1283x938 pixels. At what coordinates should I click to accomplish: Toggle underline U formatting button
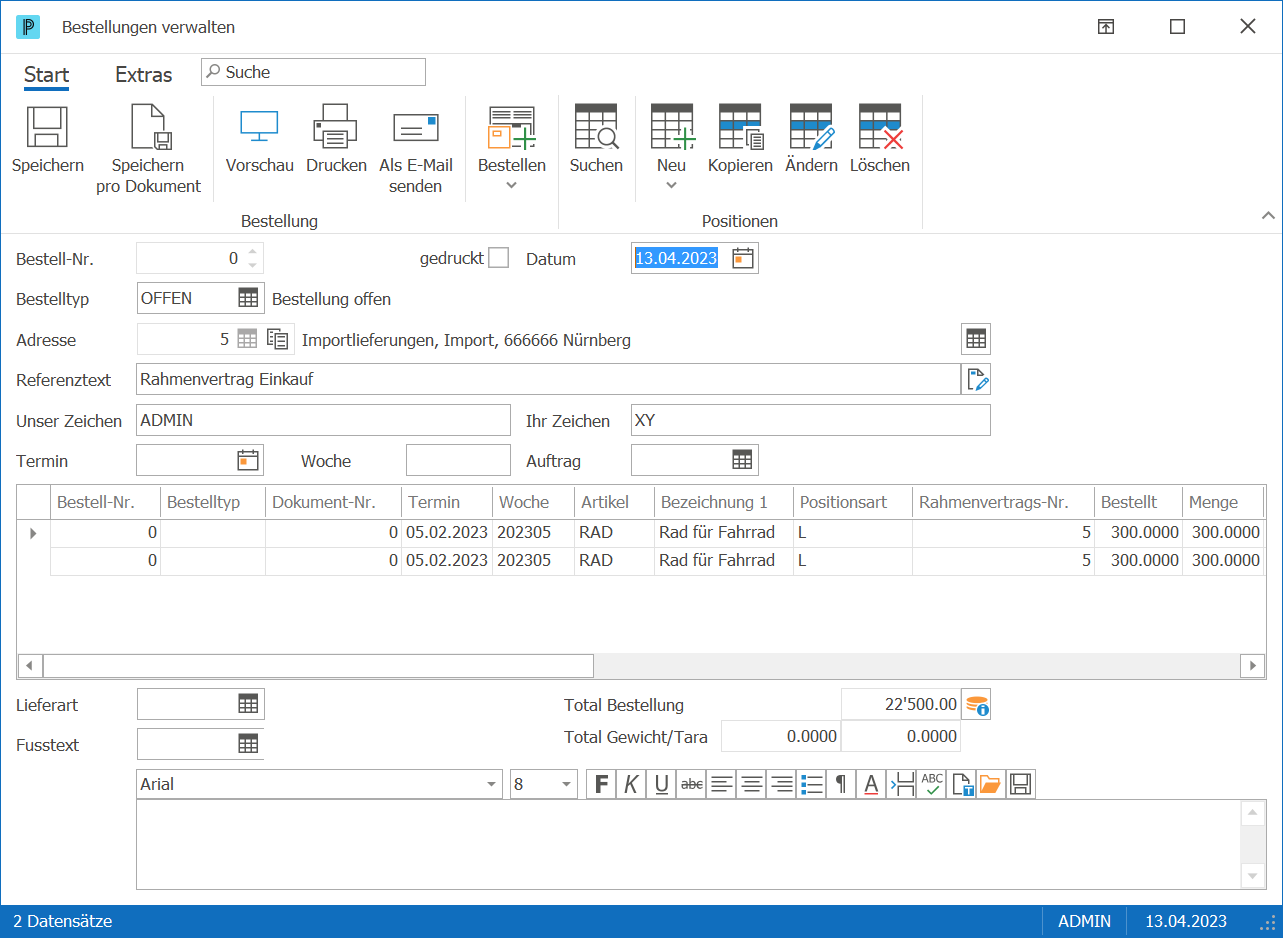pyautogui.click(x=661, y=784)
